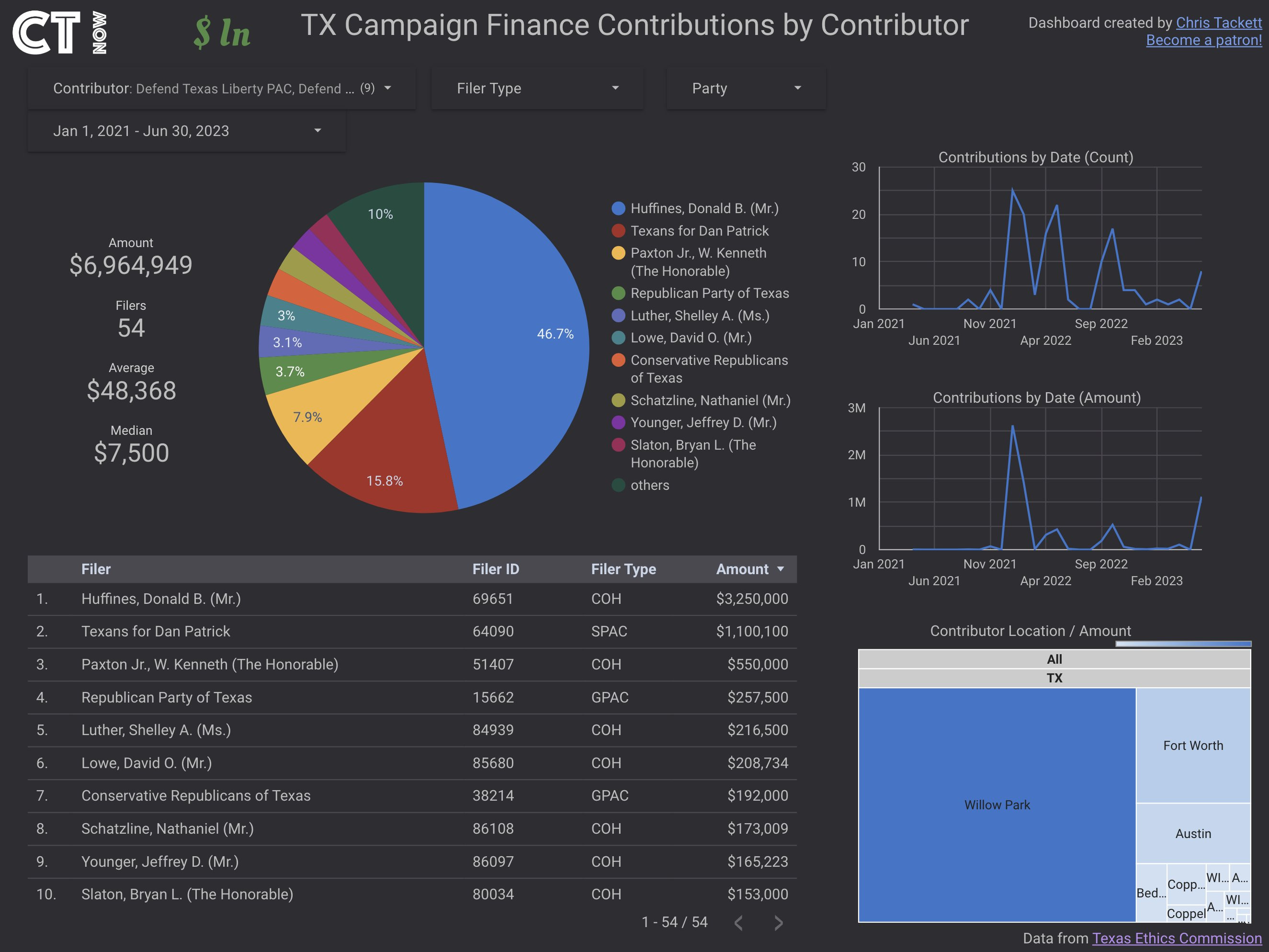Go to next table page arrow
This screenshot has height=952, width=1269.
click(778, 923)
